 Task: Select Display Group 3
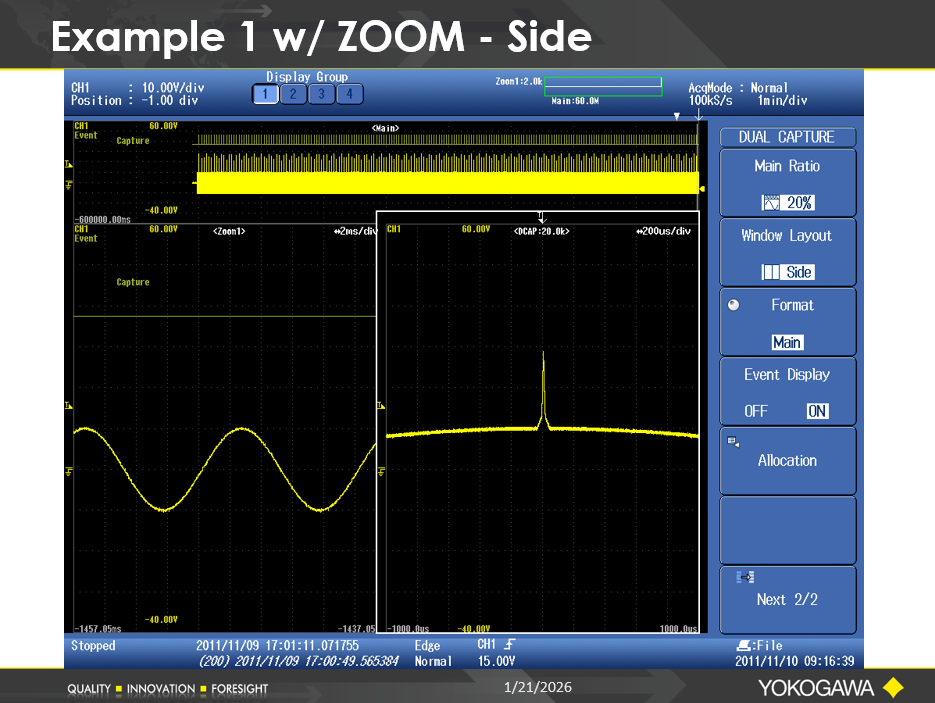321,94
